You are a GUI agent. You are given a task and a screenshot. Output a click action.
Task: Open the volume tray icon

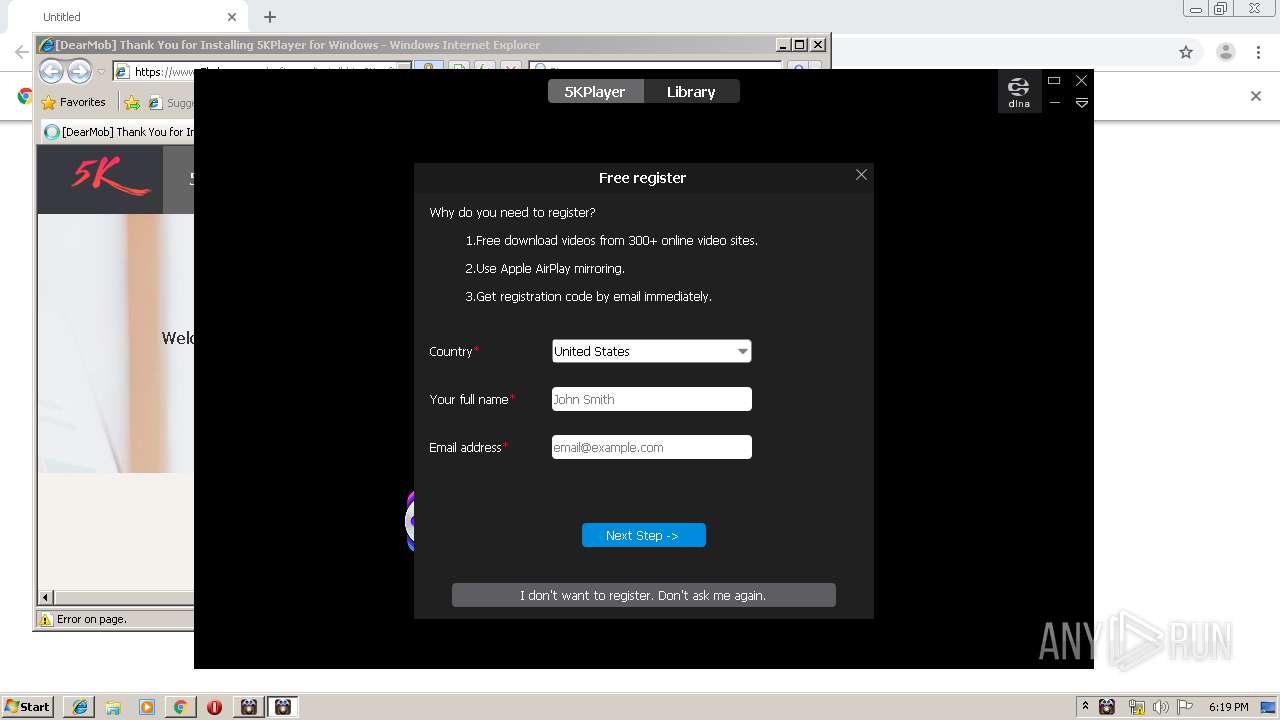coord(1160,707)
